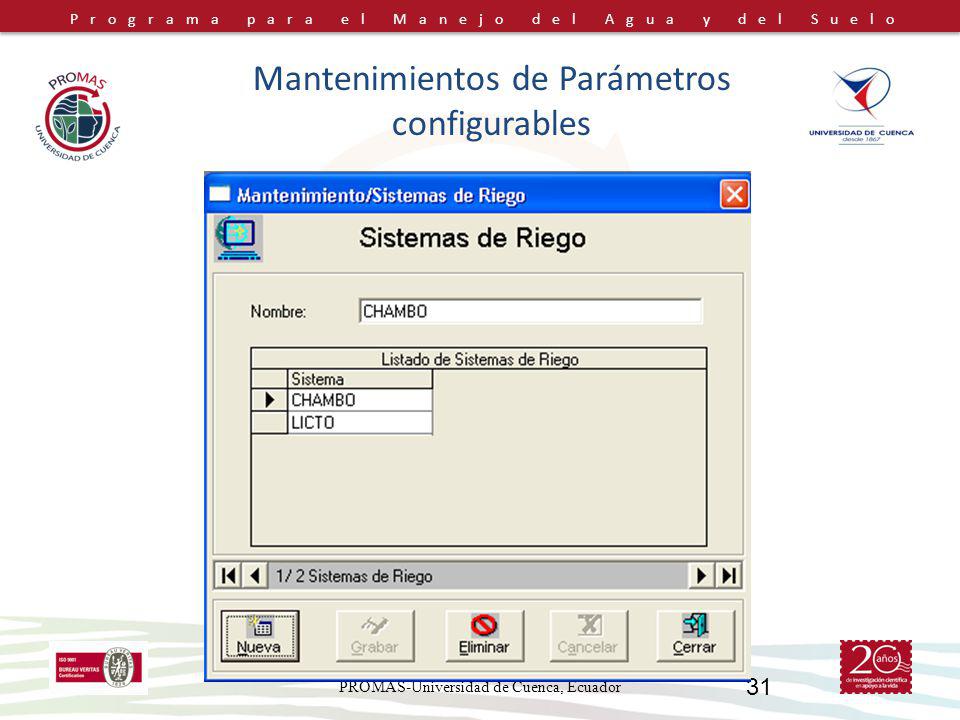Viewport: 960px width, 720px height.
Task: Select the LICTO row in the grid
Action: (360, 422)
